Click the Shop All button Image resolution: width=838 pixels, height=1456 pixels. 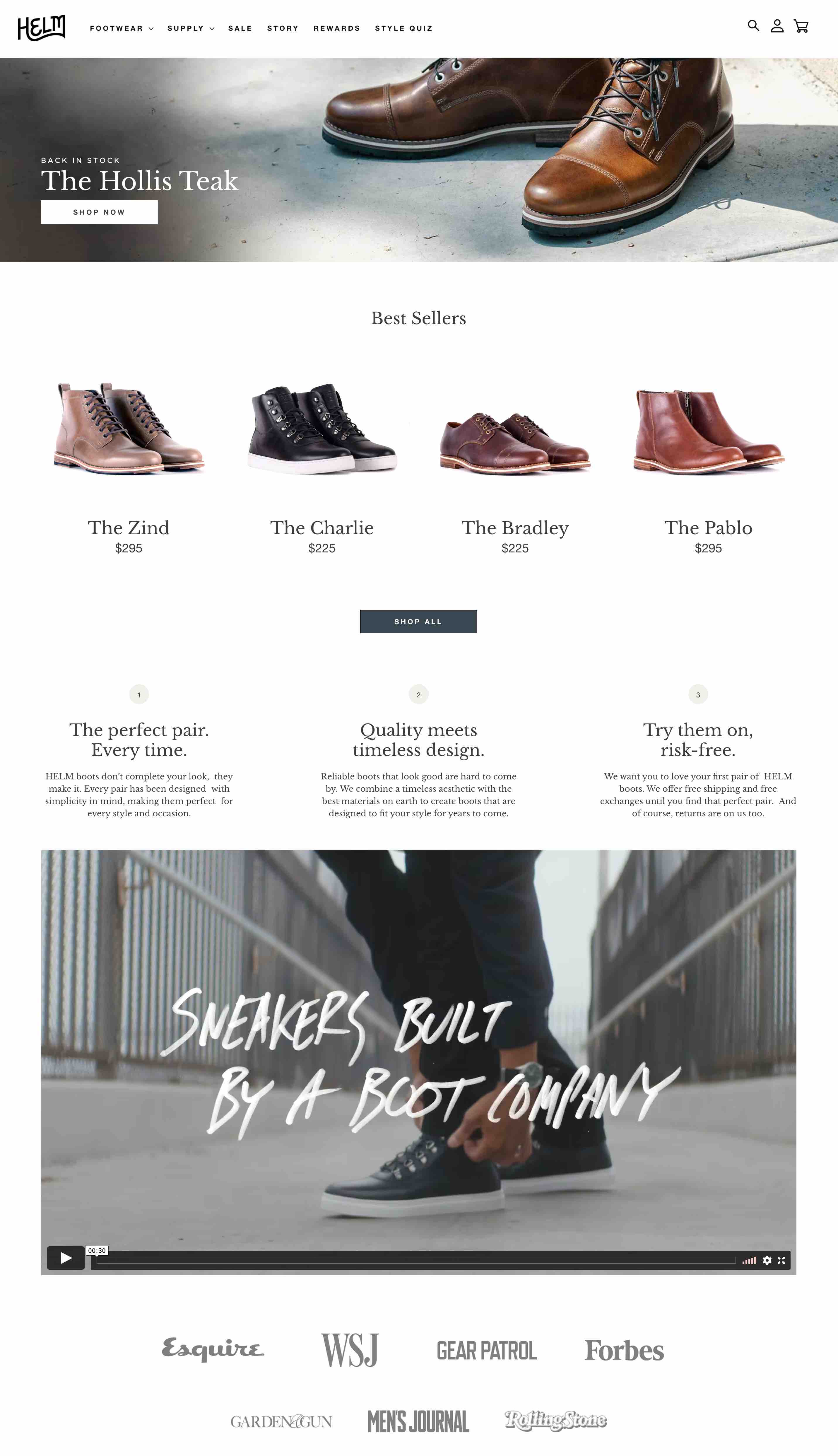pos(418,621)
